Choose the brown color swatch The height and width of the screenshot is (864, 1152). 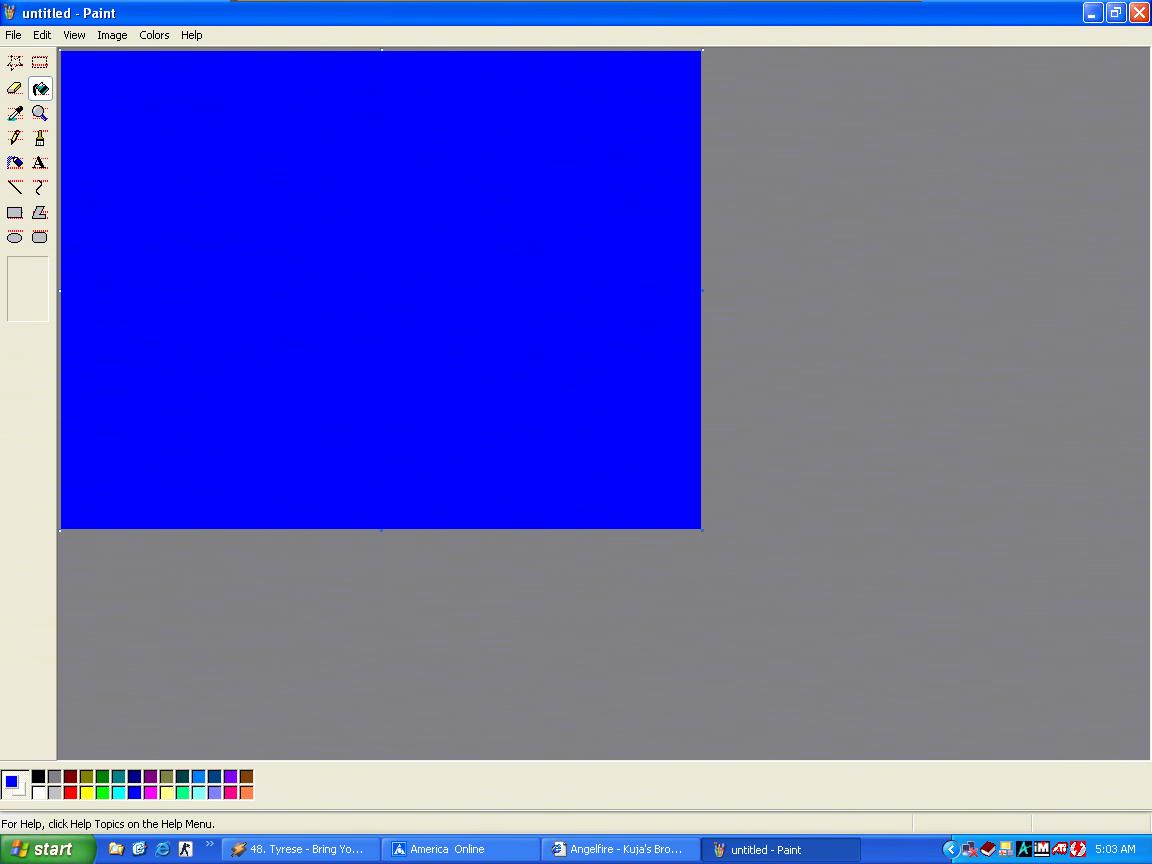click(x=246, y=777)
